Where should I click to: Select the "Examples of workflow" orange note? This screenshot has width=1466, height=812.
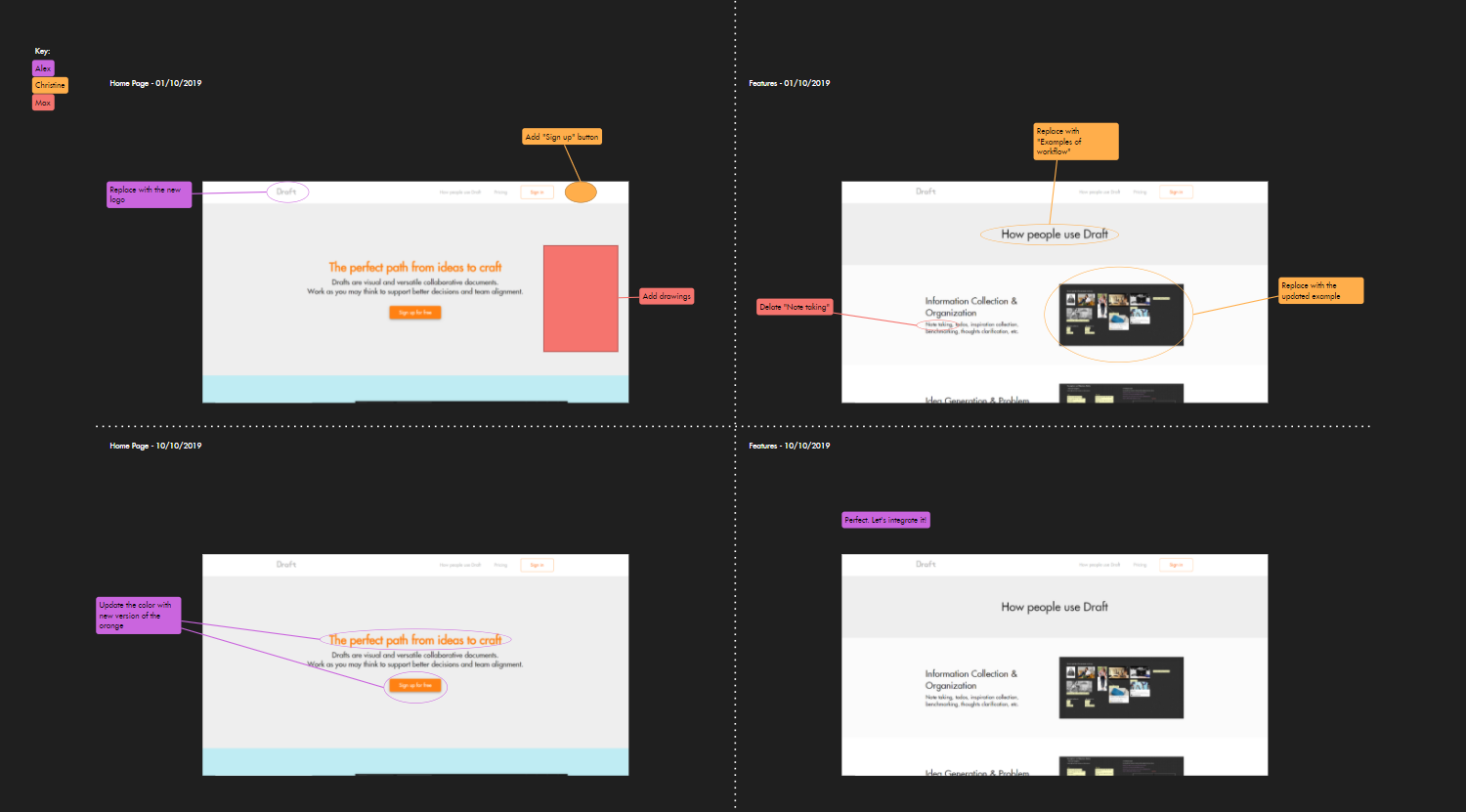(x=1075, y=142)
